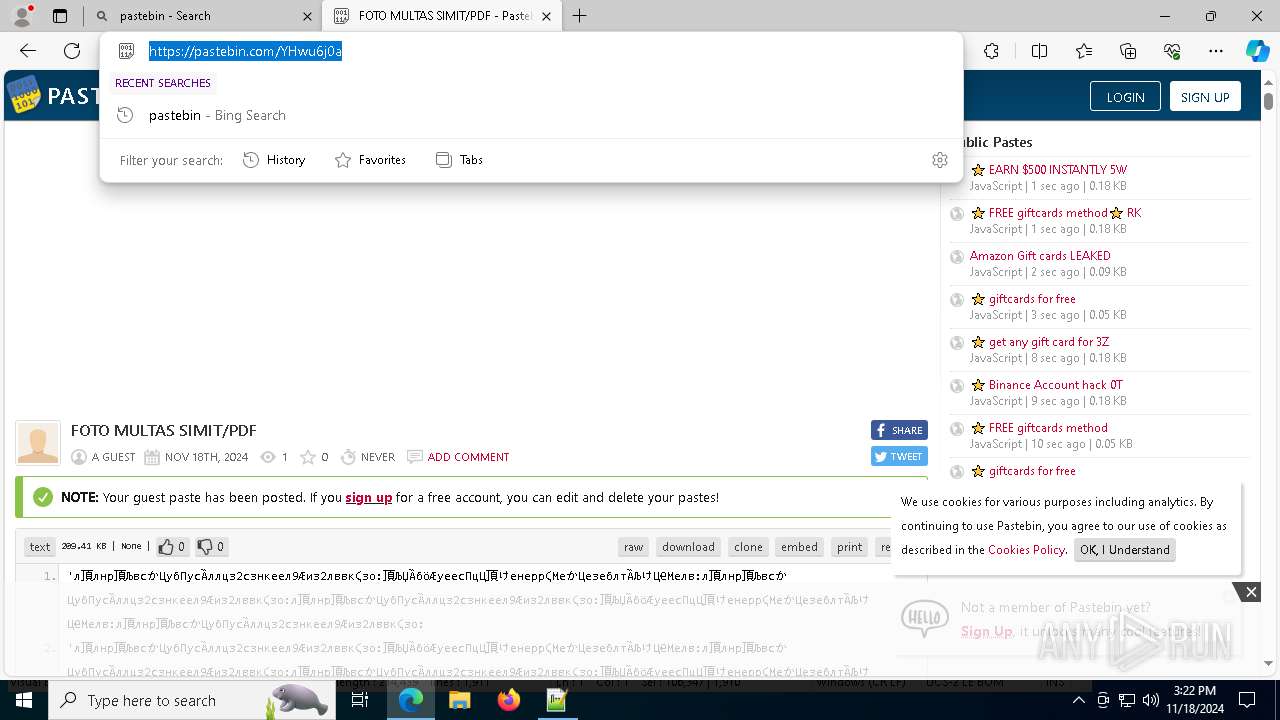Open the Windows Start menu
Viewport: 1280px width, 720px height.
tap(24, 700)
